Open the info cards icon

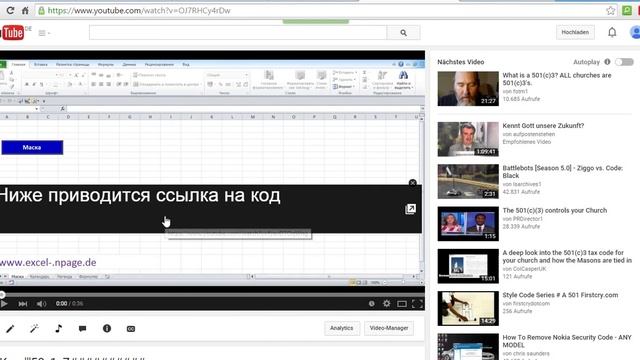click(x=107, y=329)
